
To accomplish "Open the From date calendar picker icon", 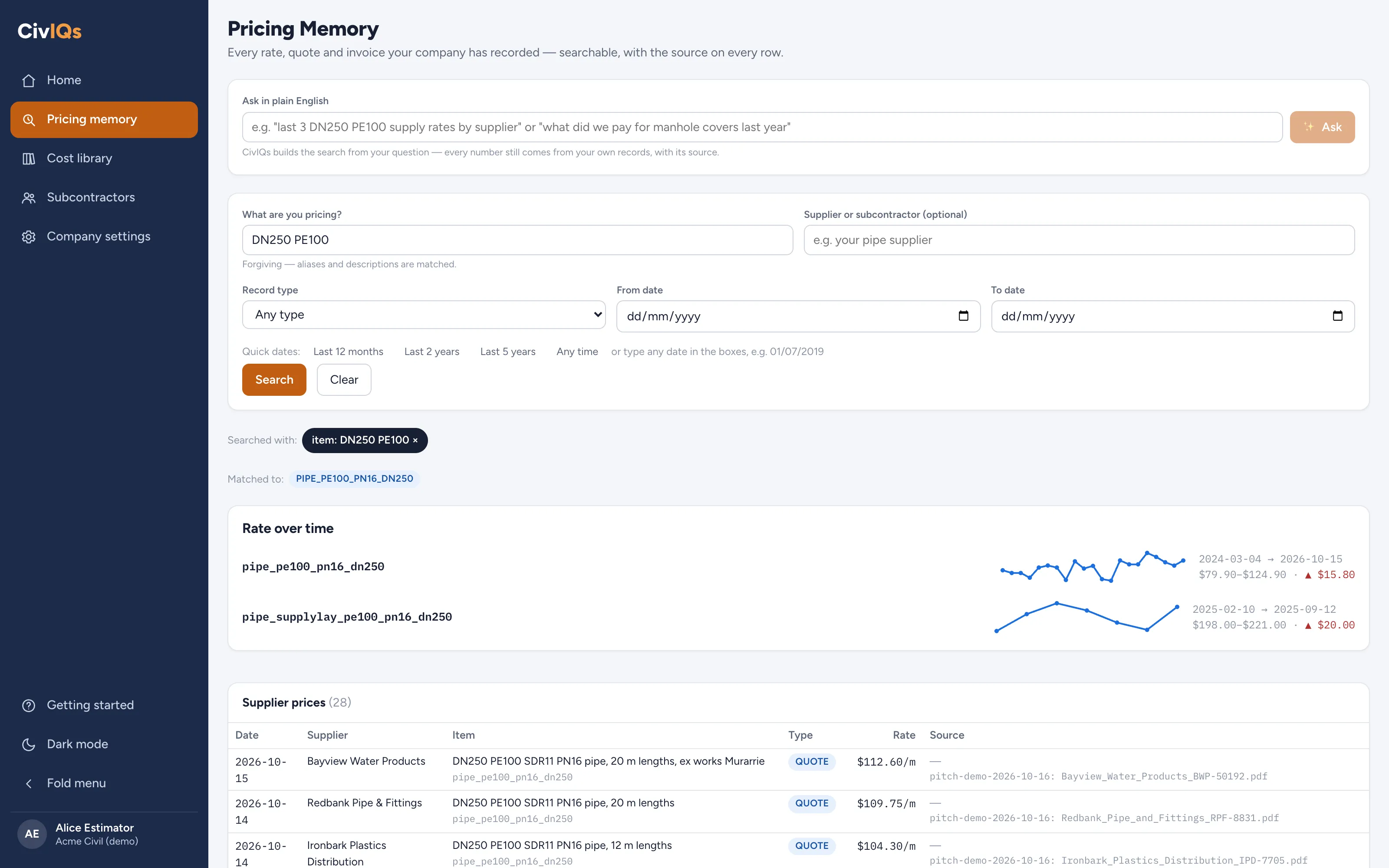I will click(963, 316).
